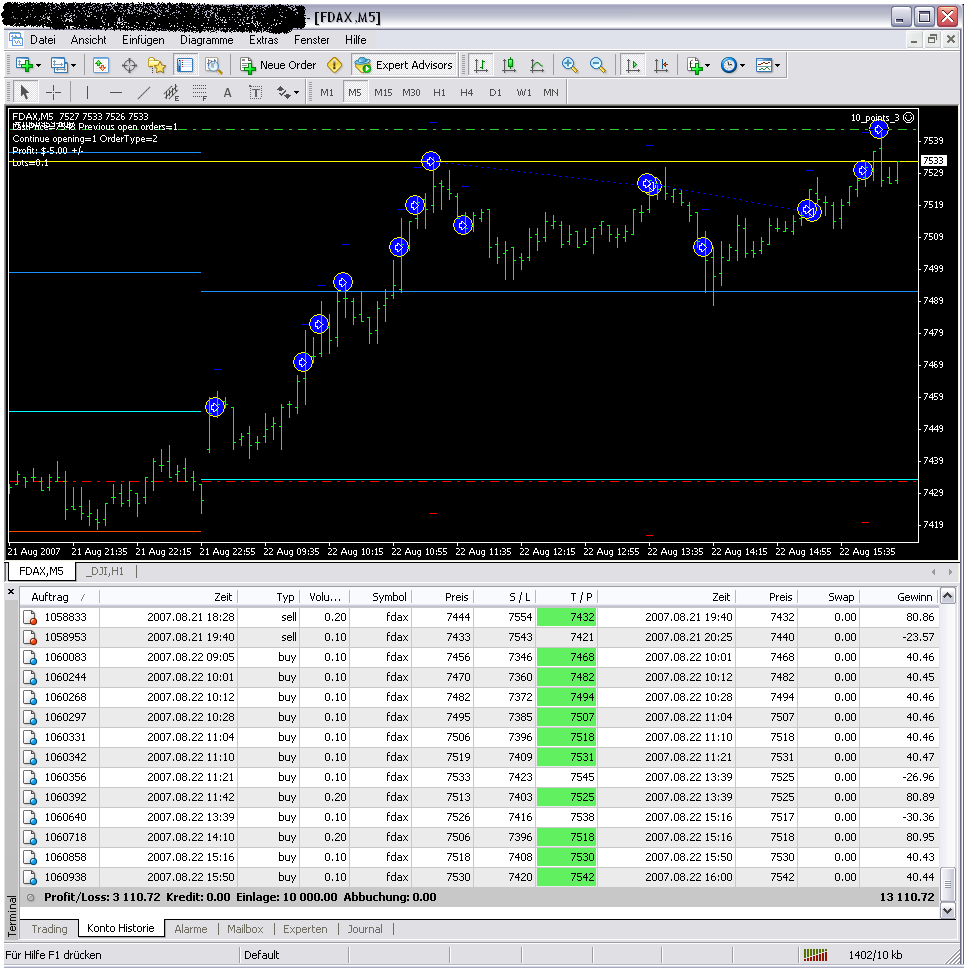
Task: Click the Neue Order button
Action: 279,65
